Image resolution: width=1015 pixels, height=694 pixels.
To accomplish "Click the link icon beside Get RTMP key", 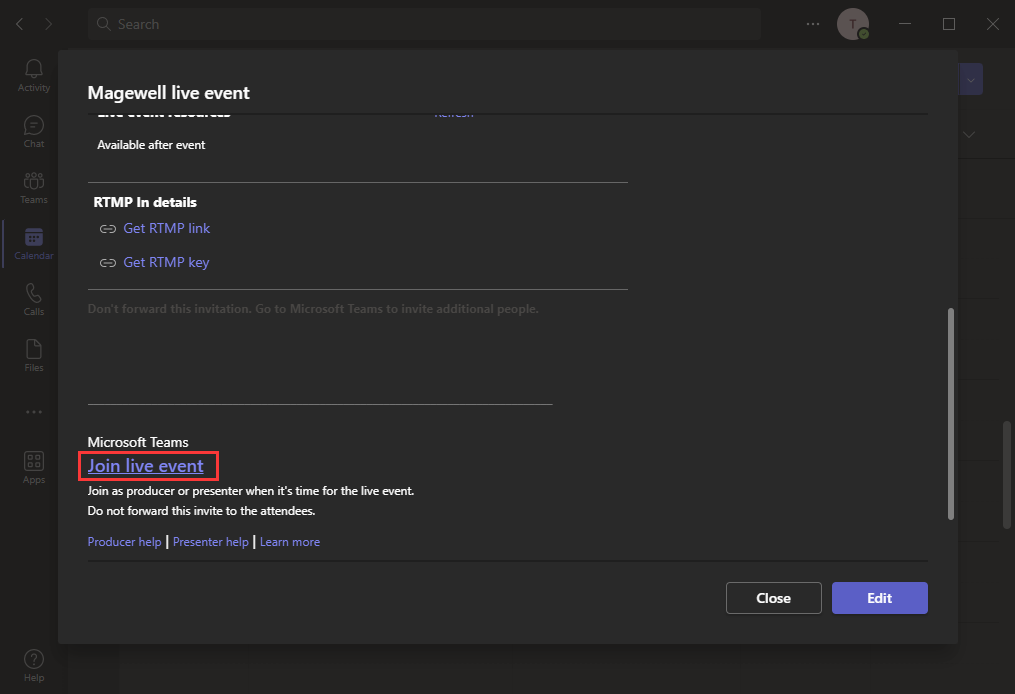I will coord(107,263).
